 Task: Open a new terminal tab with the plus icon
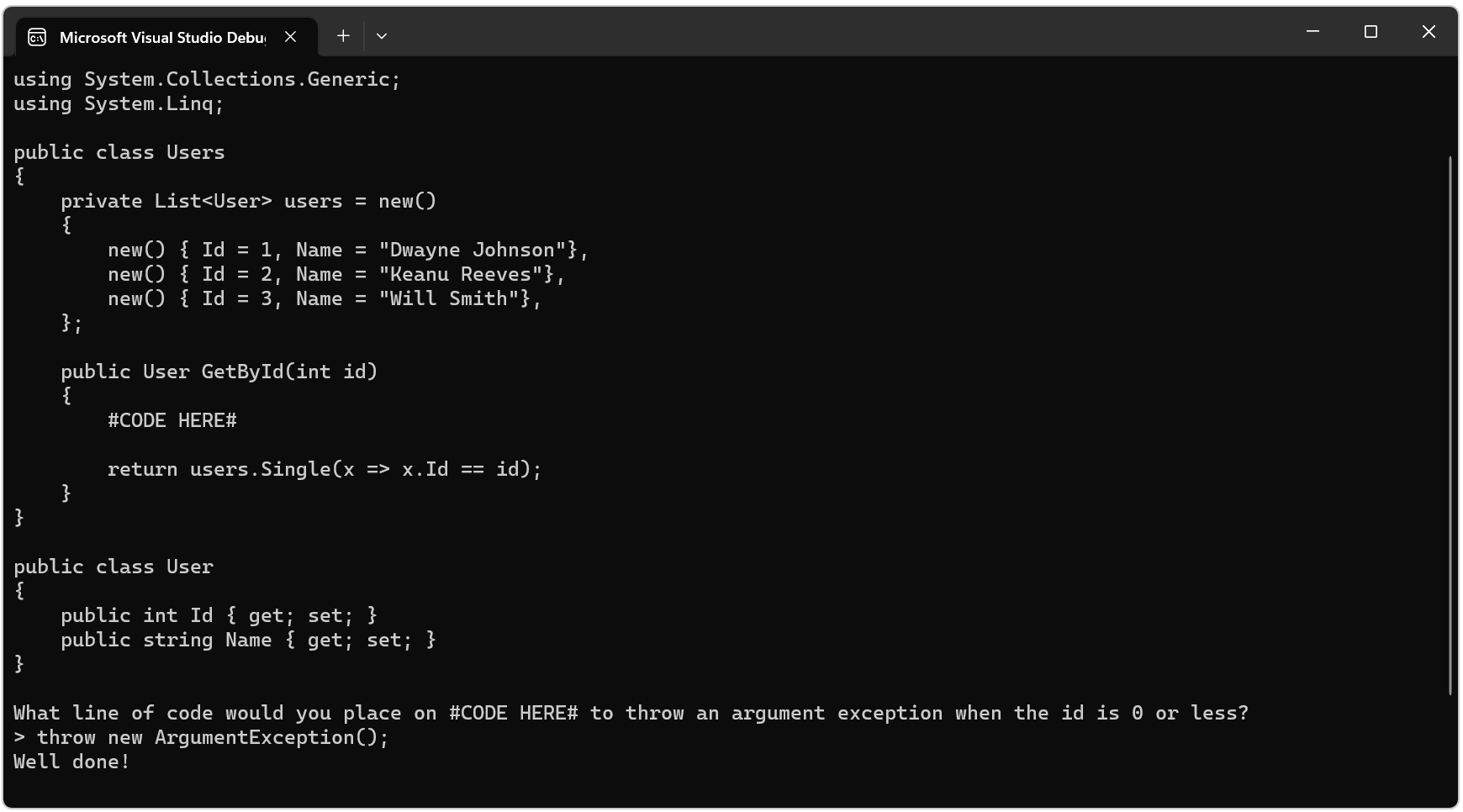click(343, 35)
